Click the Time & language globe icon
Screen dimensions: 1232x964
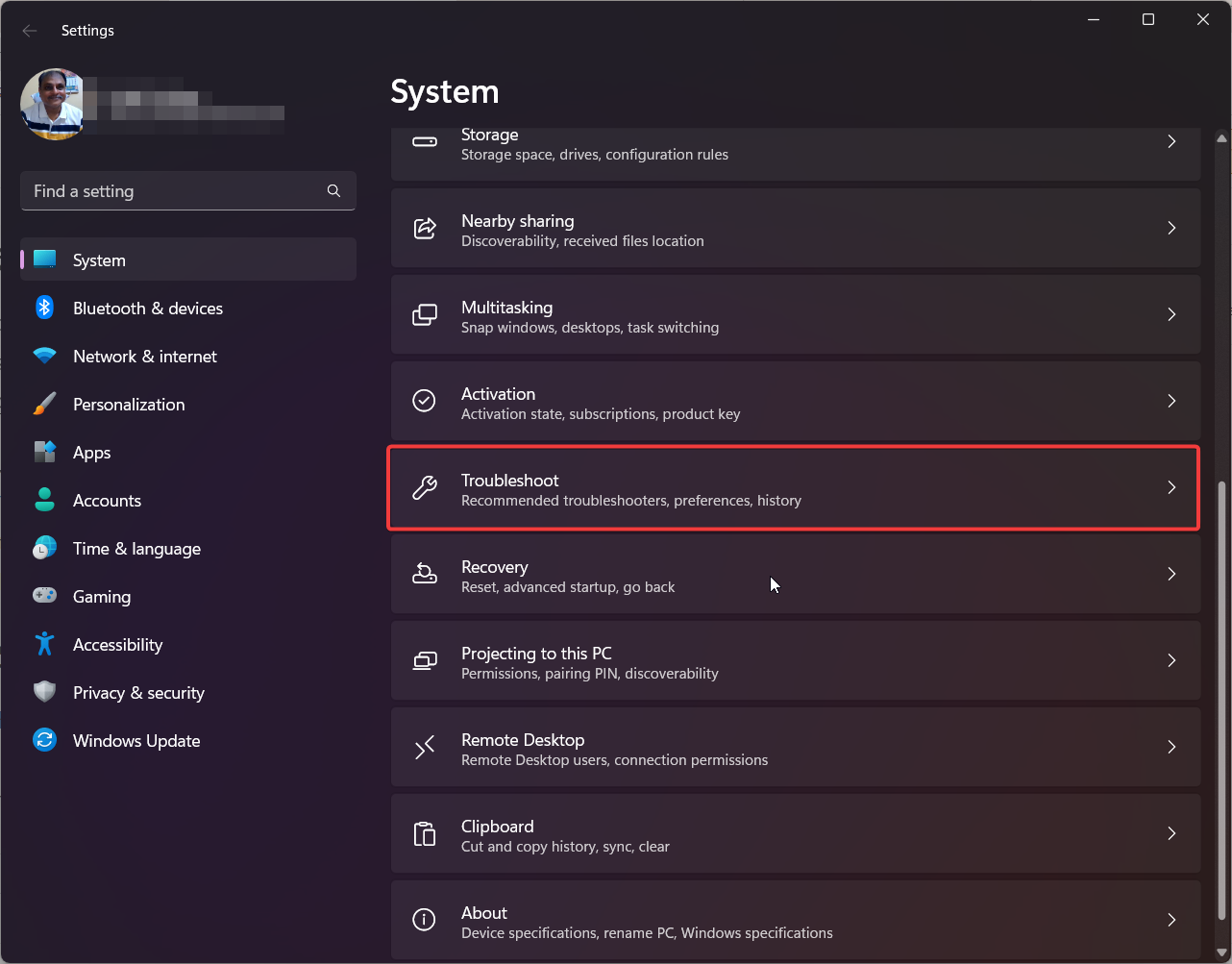coord(45,548)
